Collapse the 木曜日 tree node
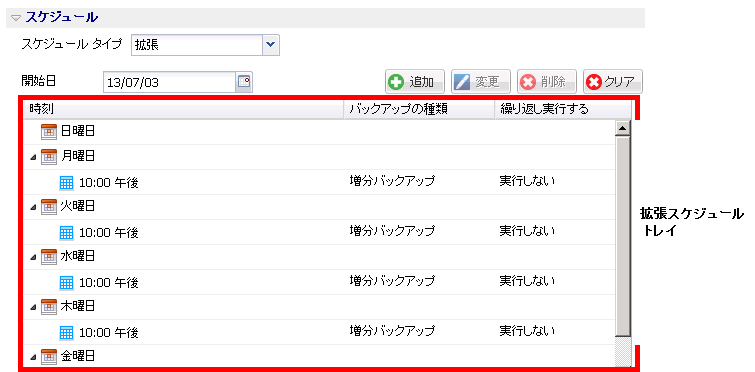Viewport: 755px width, 372px height. click(33, 307)
